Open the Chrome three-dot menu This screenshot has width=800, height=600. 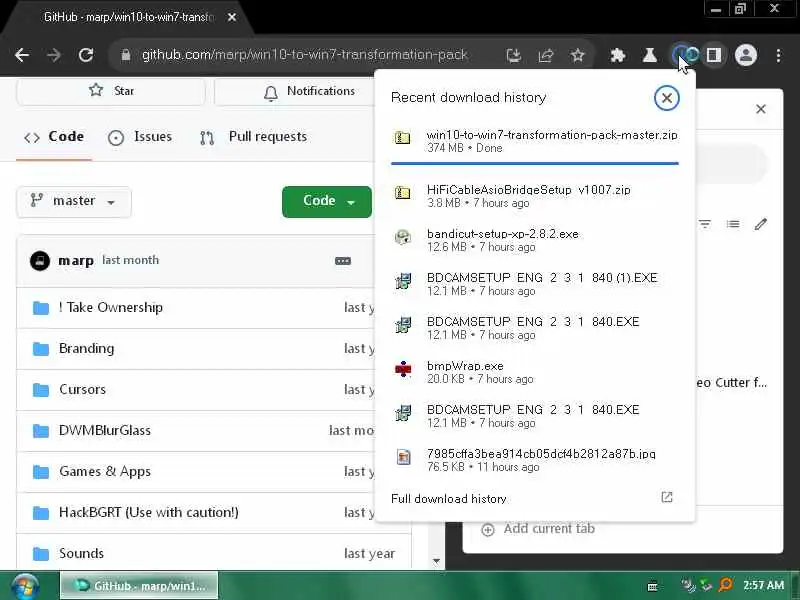pos(778,55)
